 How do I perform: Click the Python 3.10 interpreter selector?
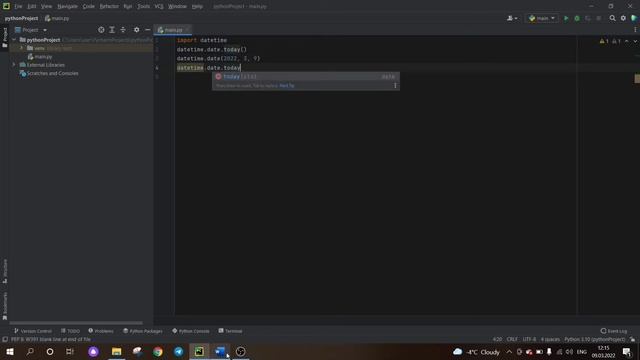point(594,340)
